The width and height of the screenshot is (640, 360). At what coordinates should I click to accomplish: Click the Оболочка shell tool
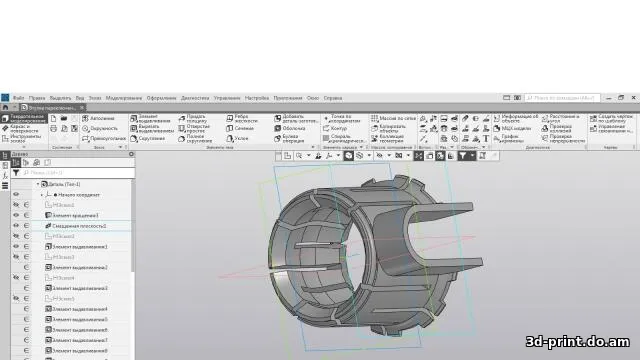coord(290,129)
